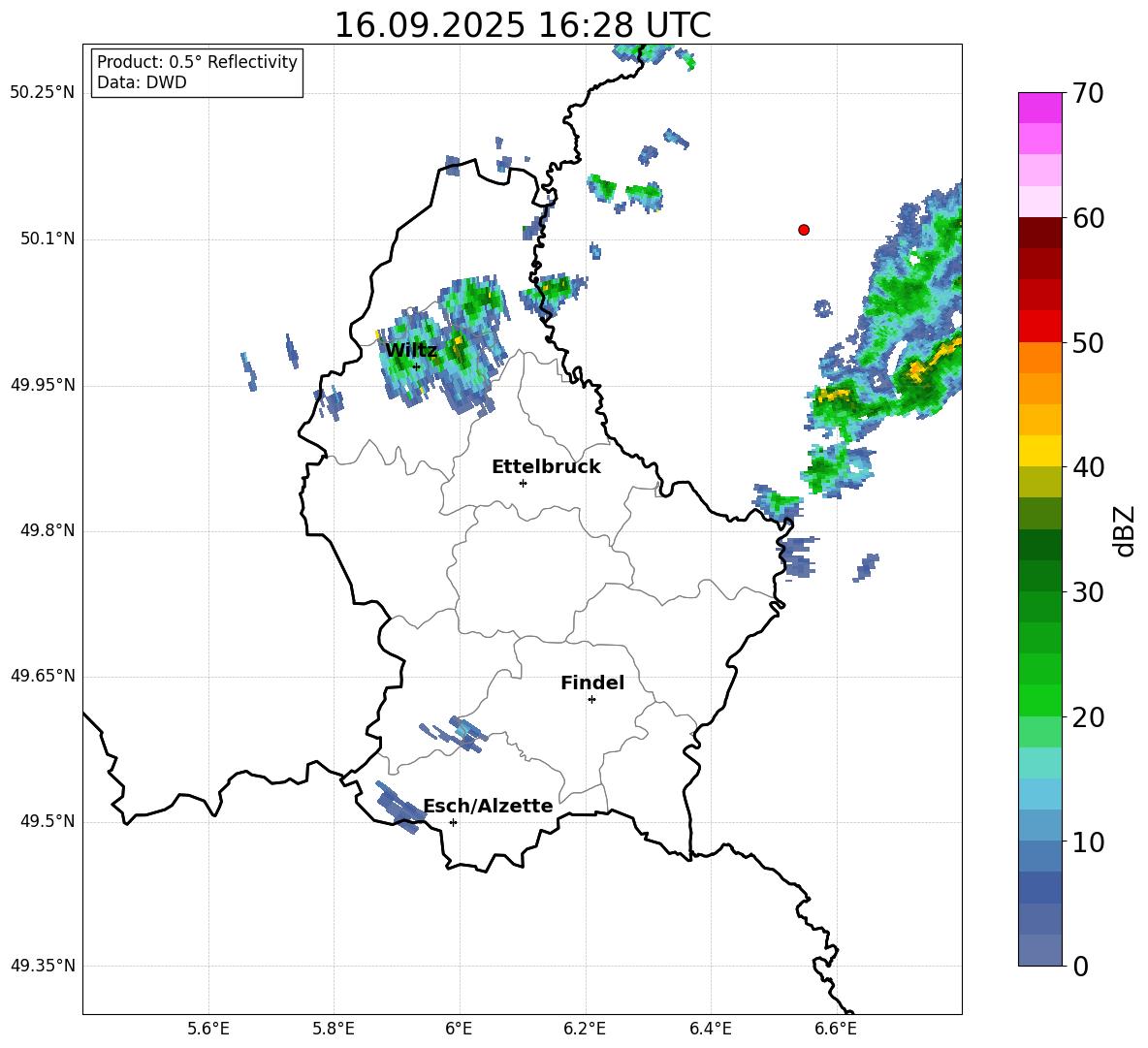Viewport: 1148px width, 1048px height.
Task: Click the magenta top segment of colorbar
Action: pyautogui.click(x=1039, y=108)
